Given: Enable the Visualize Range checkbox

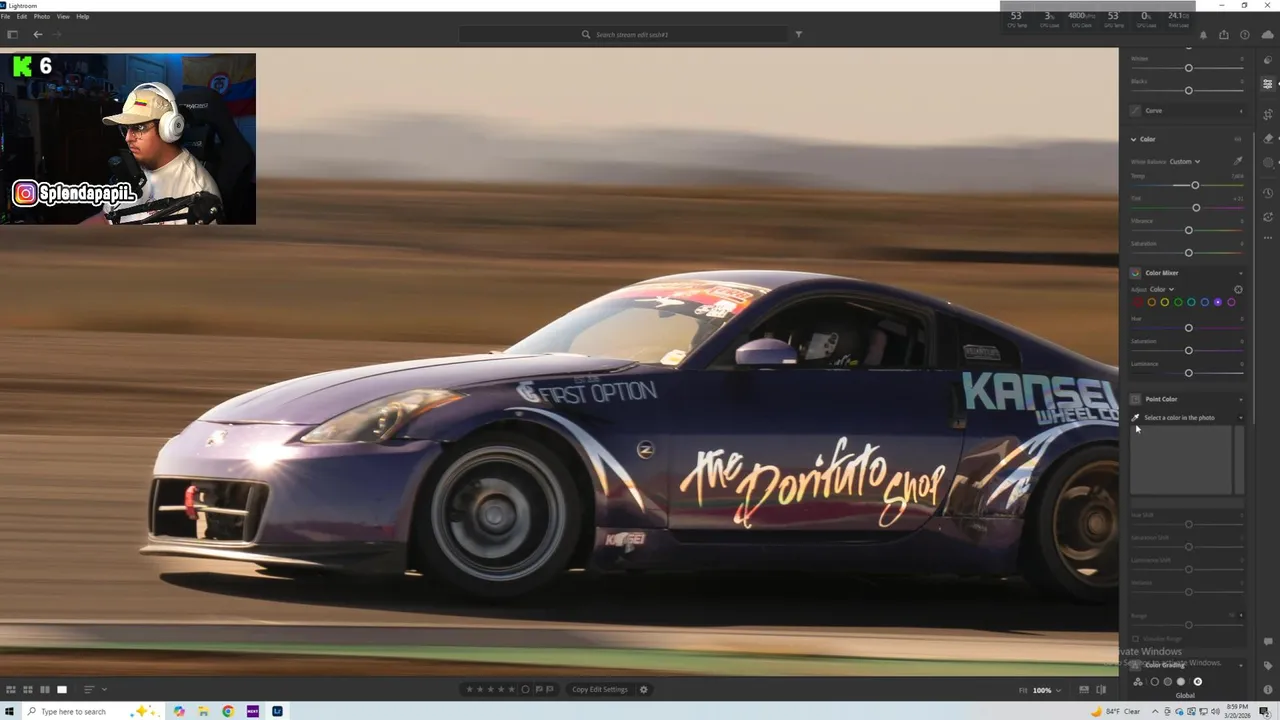Looking at the screenshot, I should tap(1135, 638).
